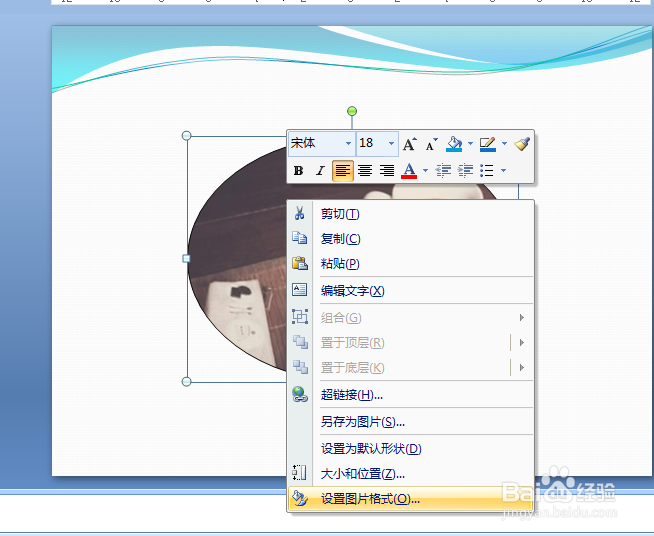Select 另存为图片(S)... menu entry
Screen dimensions: 654x536
coord(410,422)
